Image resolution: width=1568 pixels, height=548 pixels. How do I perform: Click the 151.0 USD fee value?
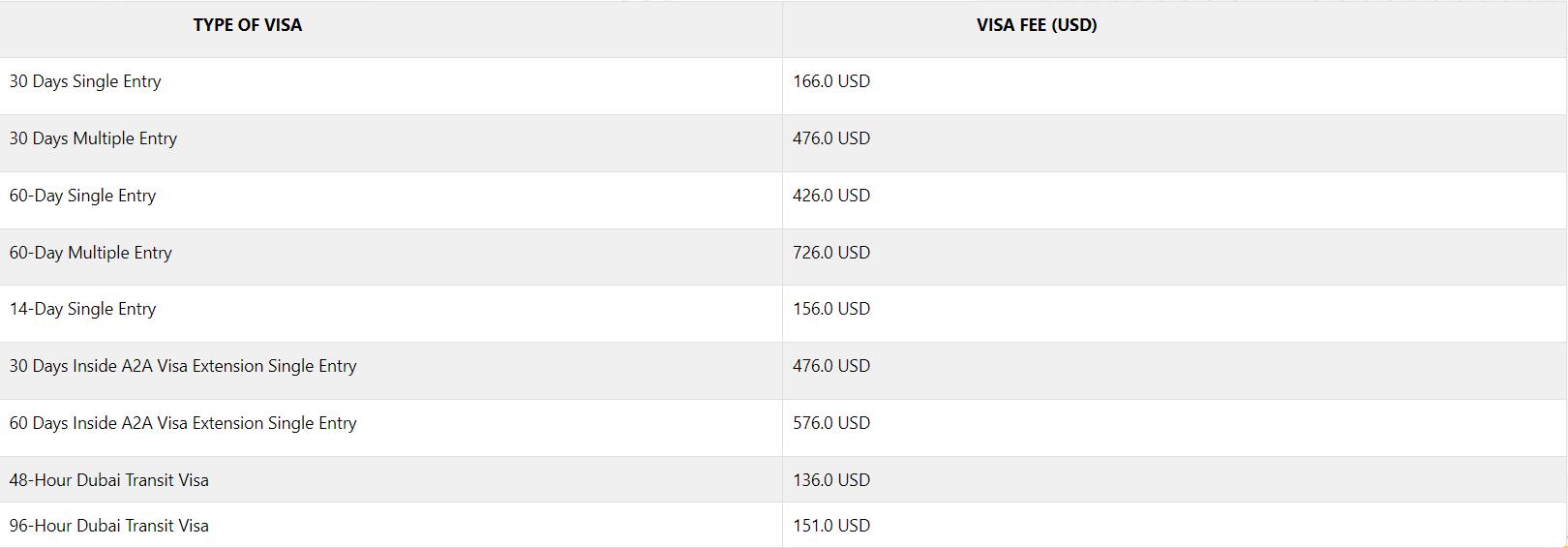coord(830,526)
